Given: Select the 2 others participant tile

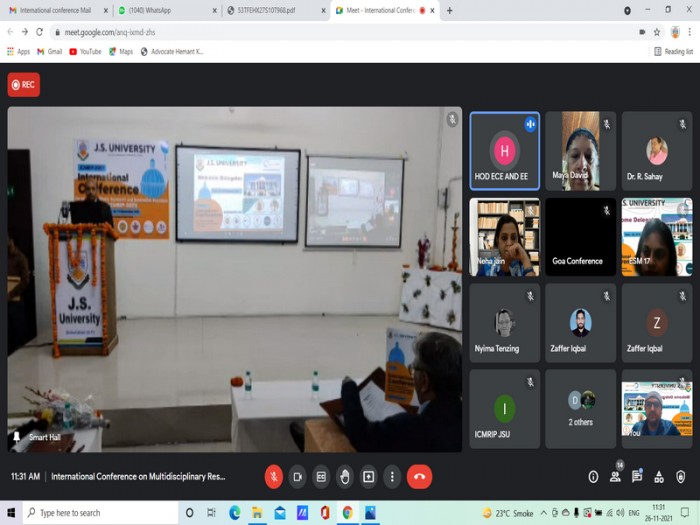Looking at the screenshot, I should (x=580, y=408).
